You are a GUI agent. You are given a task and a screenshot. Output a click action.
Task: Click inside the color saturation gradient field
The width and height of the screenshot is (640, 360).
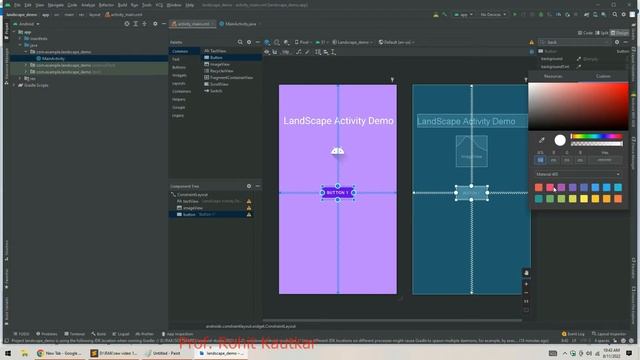point(578,107)
